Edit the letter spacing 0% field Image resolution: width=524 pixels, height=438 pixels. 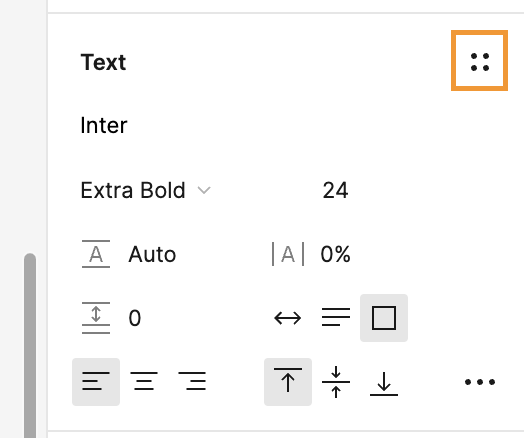click(335, 254)
